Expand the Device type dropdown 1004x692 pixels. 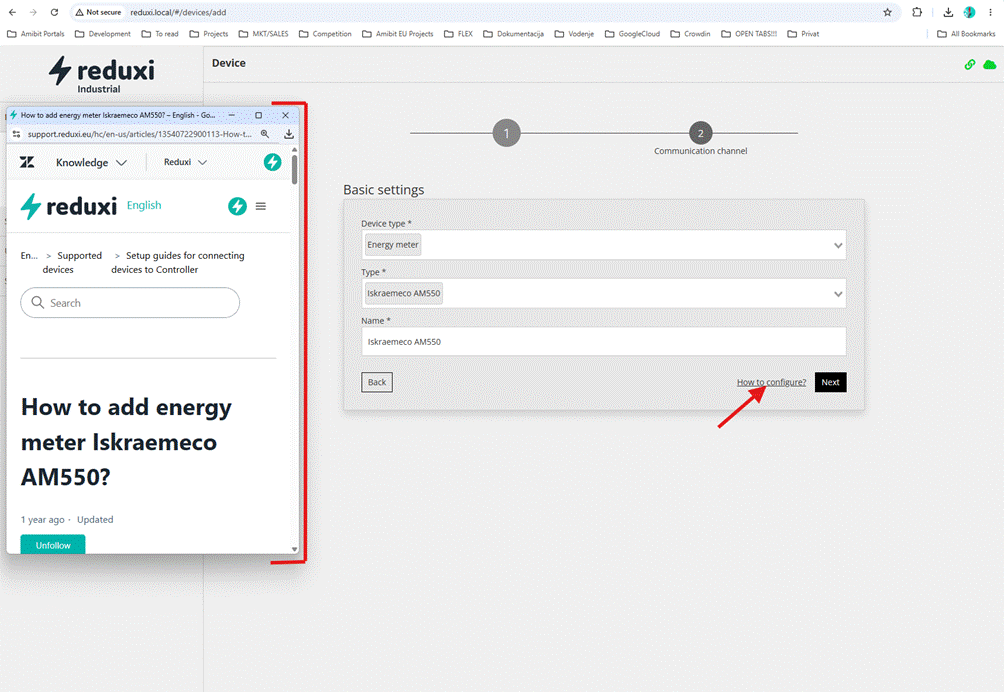click(x=838, y=245)
